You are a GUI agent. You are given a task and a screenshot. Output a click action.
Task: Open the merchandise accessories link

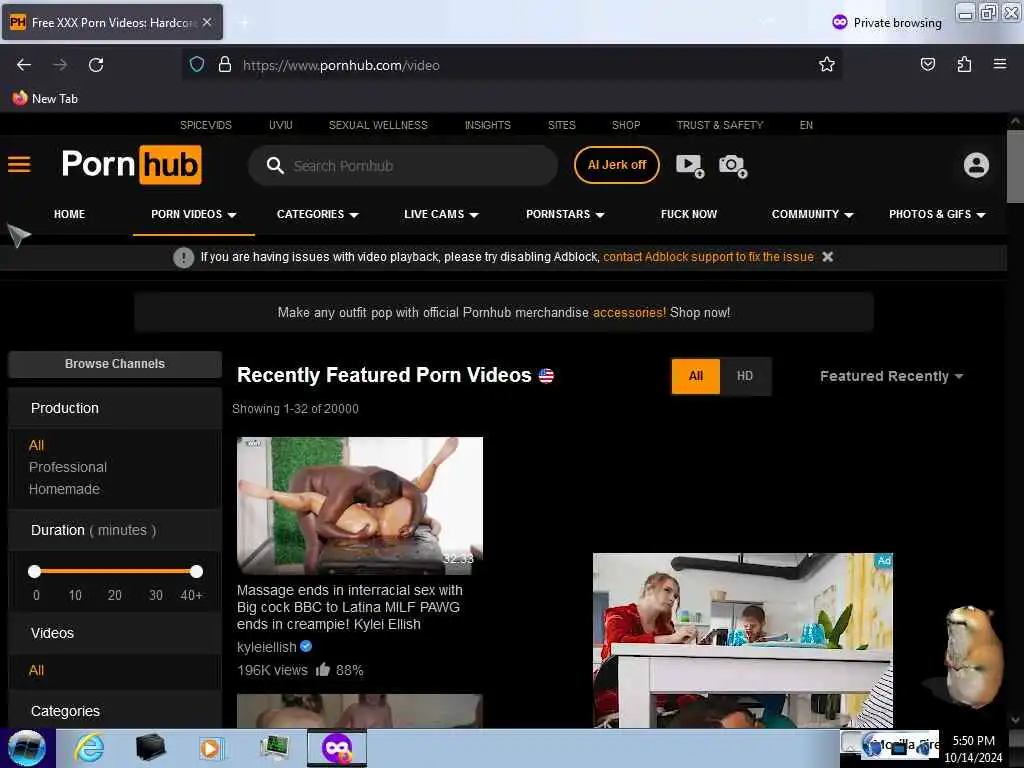[x=629, y=312]
